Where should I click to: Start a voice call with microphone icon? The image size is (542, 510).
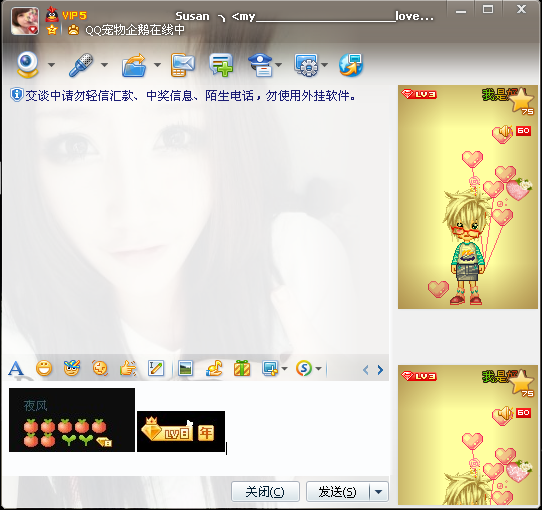click(x=82, y=65)
